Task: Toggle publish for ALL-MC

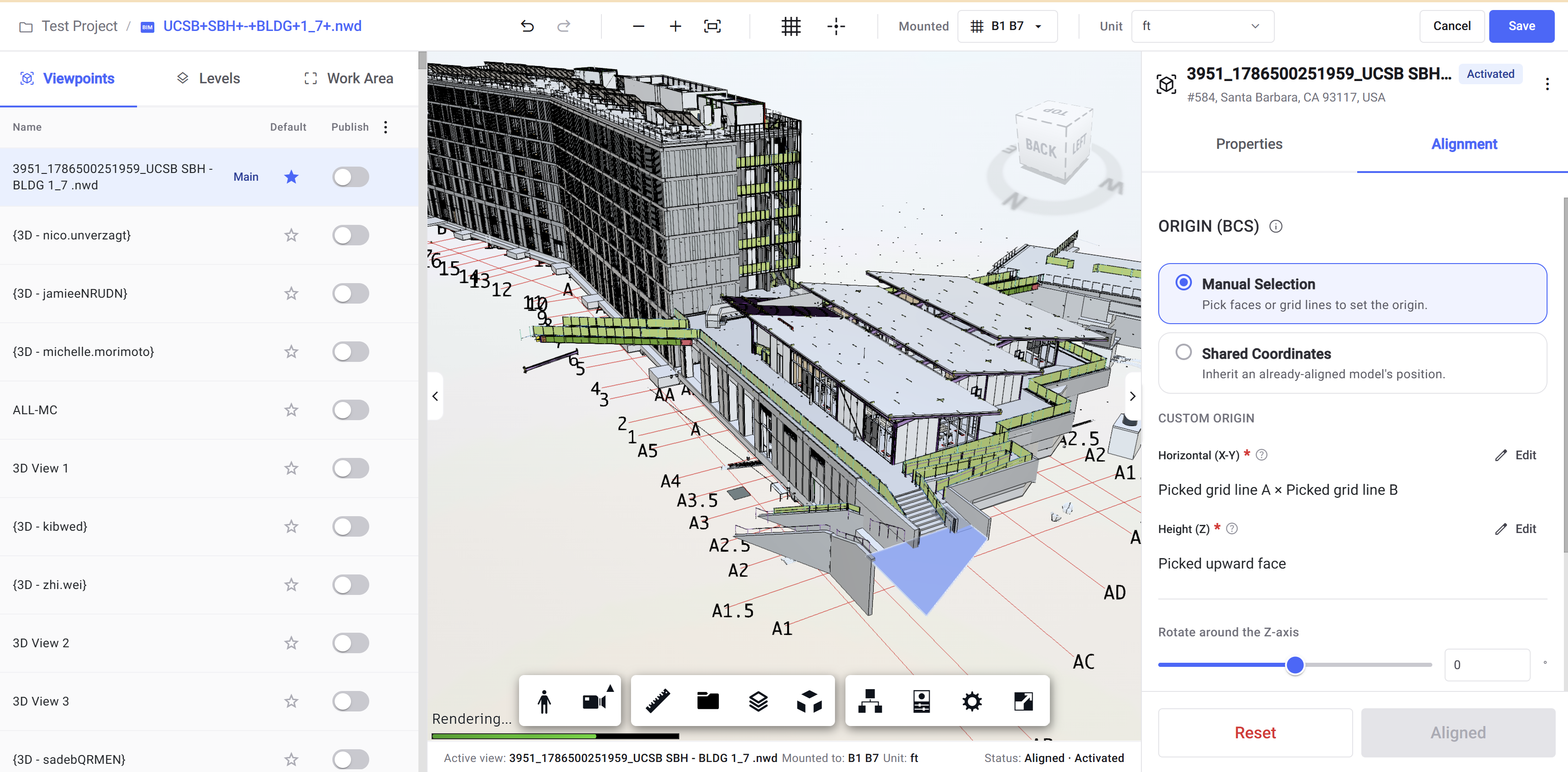Action: click(x=351, y=410)
